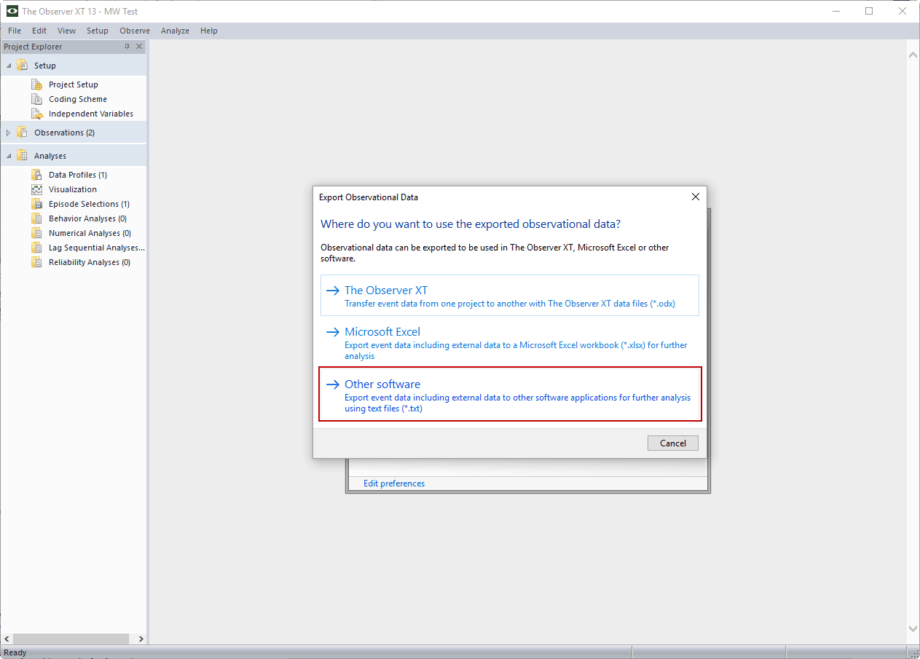
Task: Click the Data Profiles folder icon
Action: tap(37, 175)
